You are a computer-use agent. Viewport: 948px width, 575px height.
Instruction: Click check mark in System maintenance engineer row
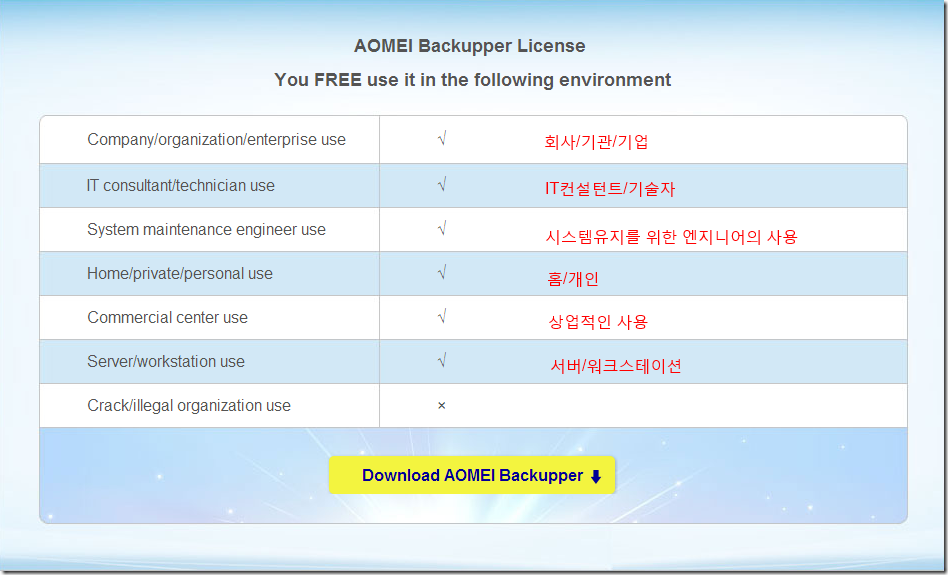[442, 228]
